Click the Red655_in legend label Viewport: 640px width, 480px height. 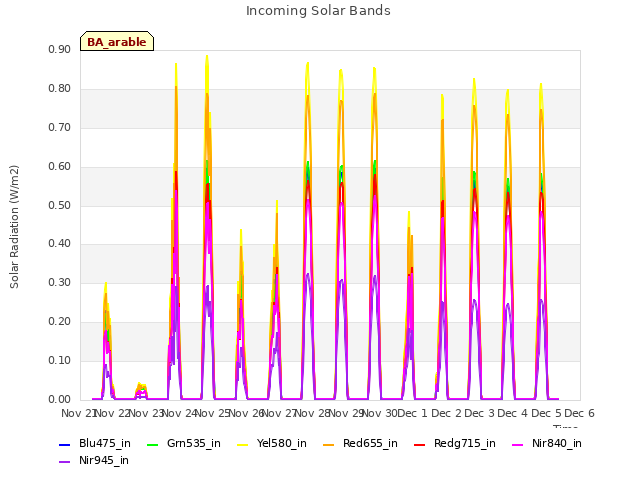[370, 443]
